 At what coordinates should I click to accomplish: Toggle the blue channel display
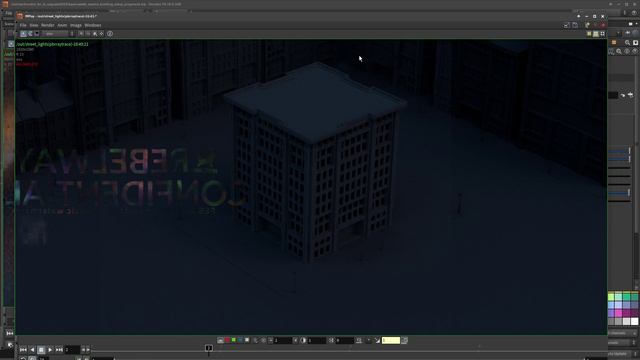[240, 340]
